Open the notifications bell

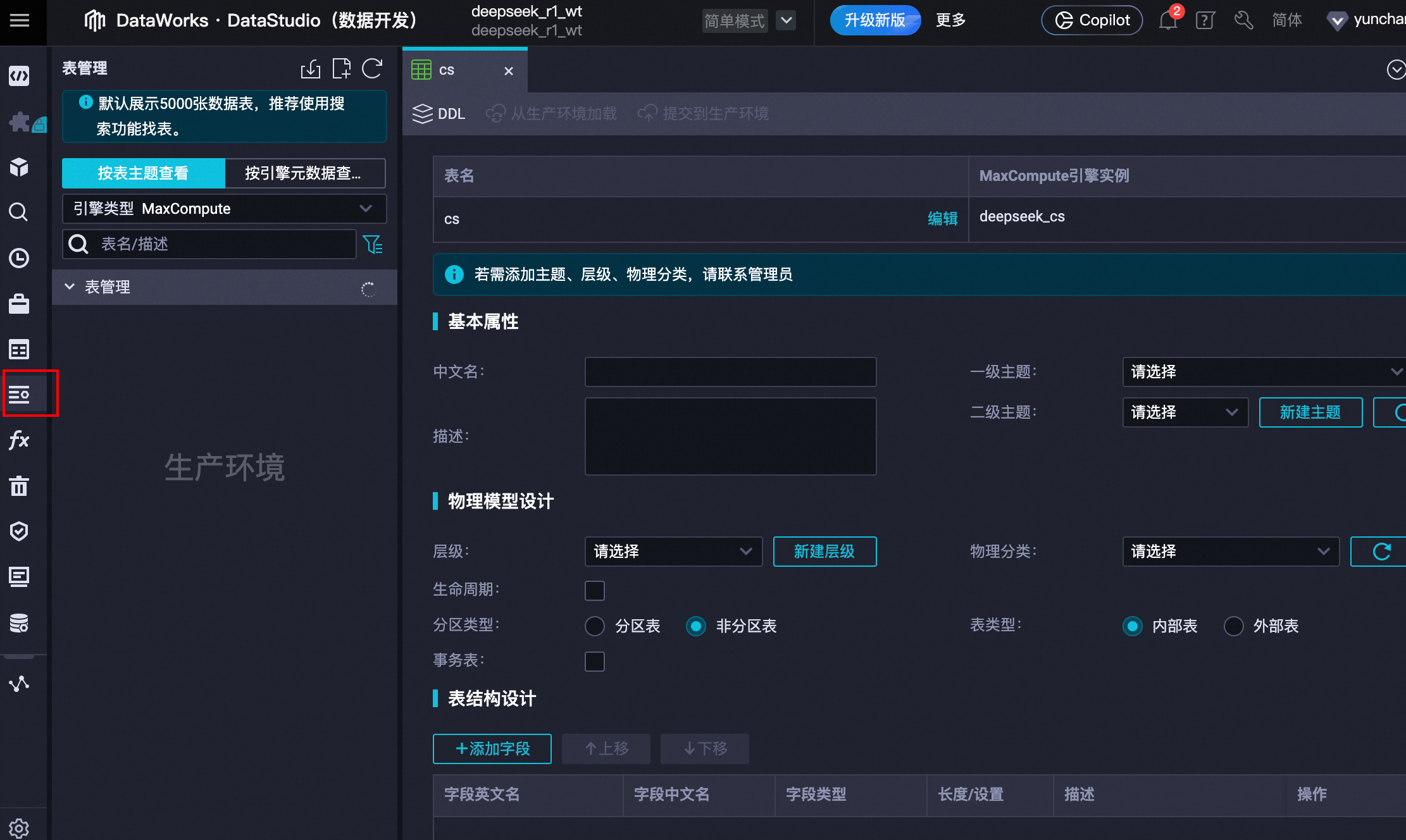(x=1169, y=20)
